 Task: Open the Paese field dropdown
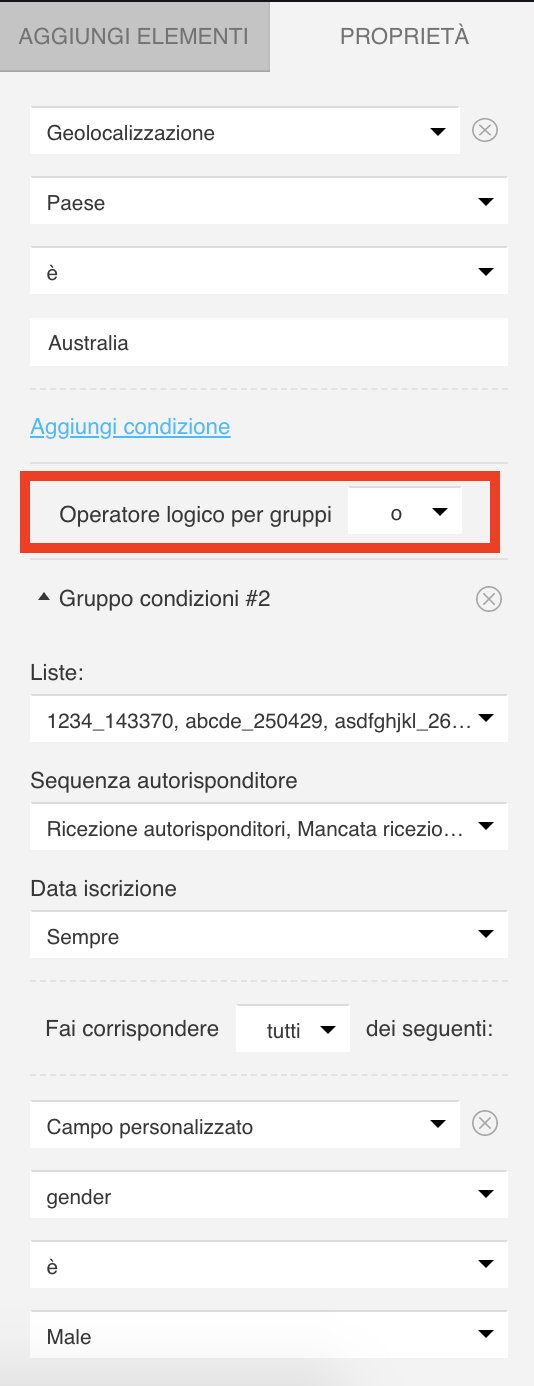tap(269, 202)
